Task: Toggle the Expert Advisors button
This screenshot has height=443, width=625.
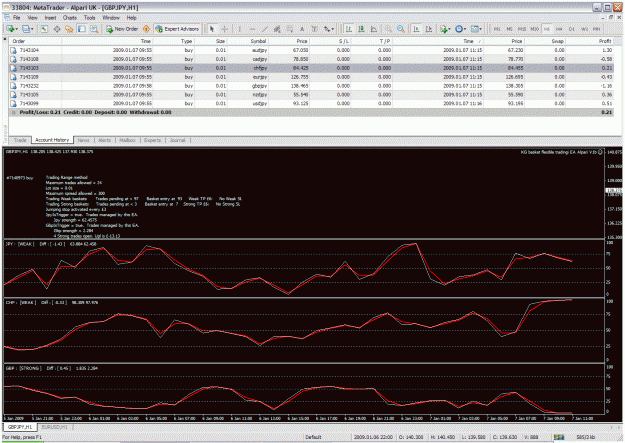Action: point(177,29)
